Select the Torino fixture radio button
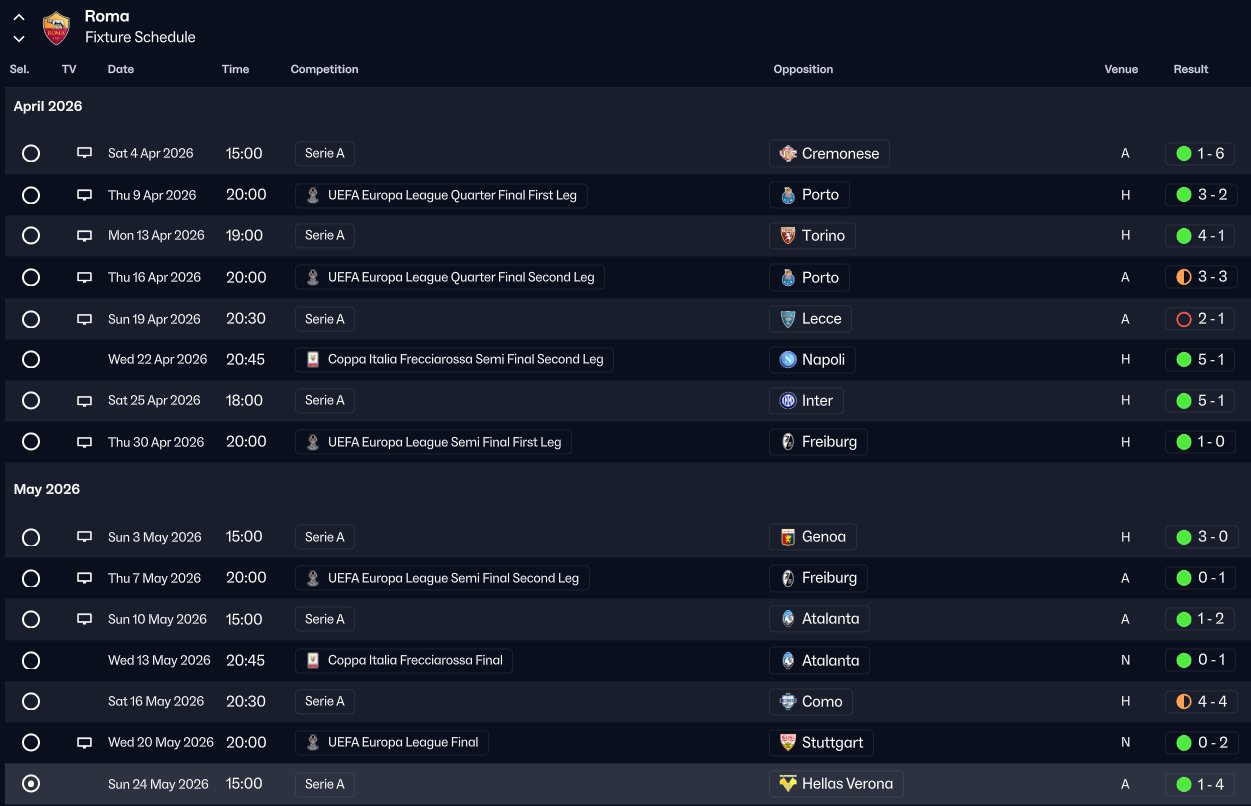This screenshot has height=806, width=1251. tap(31, 236)
